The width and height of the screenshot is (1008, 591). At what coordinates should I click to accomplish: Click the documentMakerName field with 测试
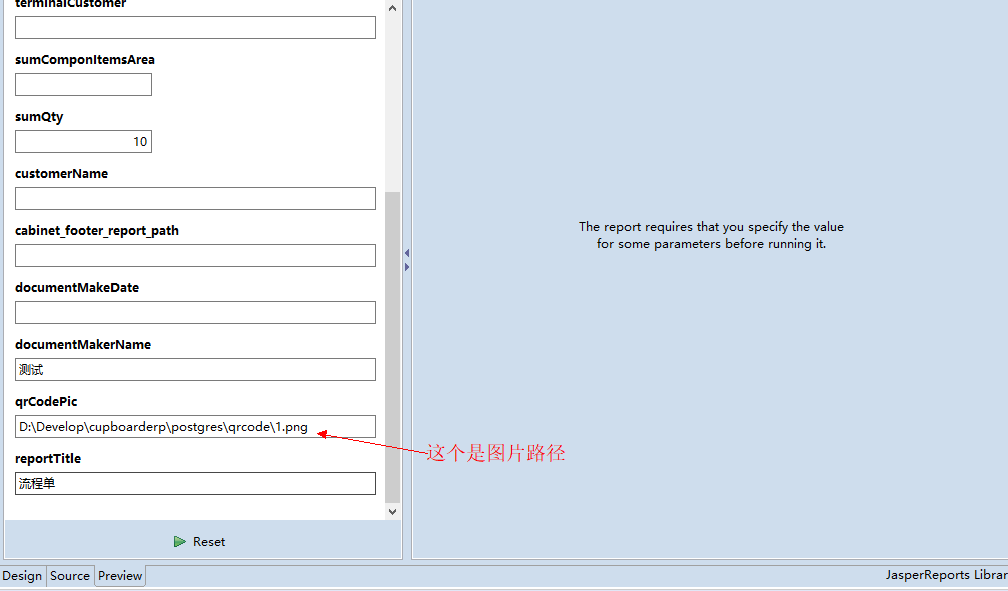[x=195, y=369]
